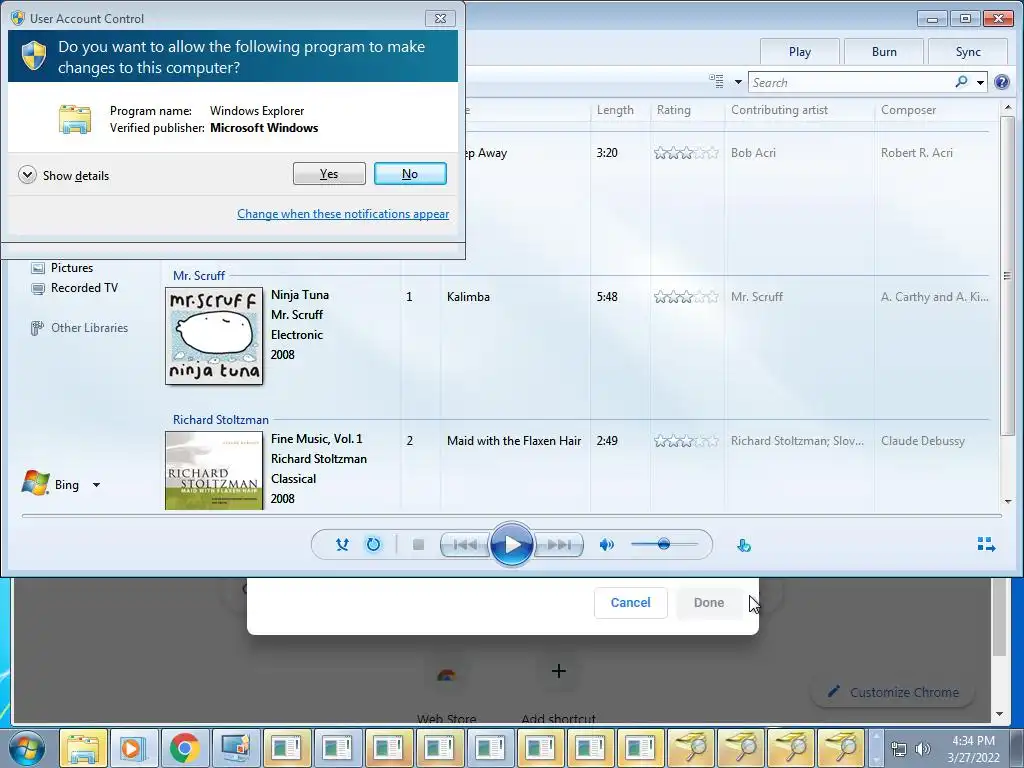Sort by Contributing artist column header
Screen dimensions: 1024x768
(x=779, y=110)
